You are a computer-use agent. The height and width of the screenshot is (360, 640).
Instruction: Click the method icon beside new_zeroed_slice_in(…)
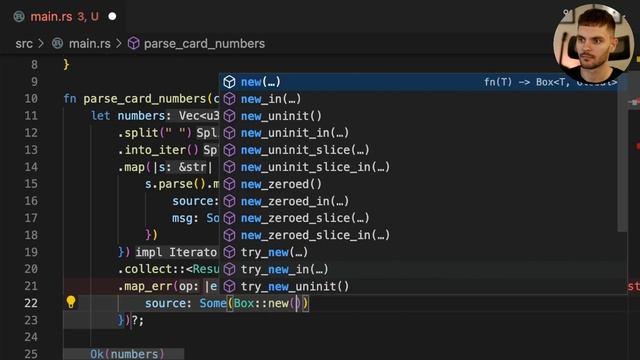tap(229, 236)
